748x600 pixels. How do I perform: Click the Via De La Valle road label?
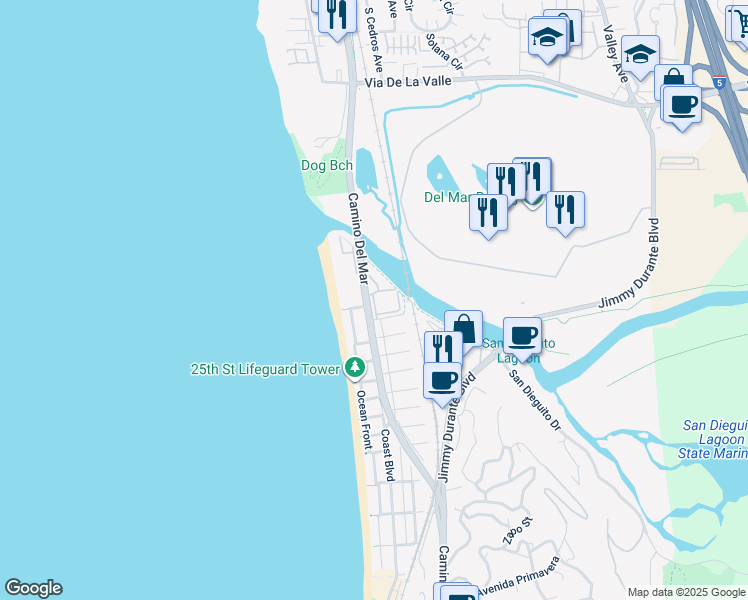click(x=408, y=82)
